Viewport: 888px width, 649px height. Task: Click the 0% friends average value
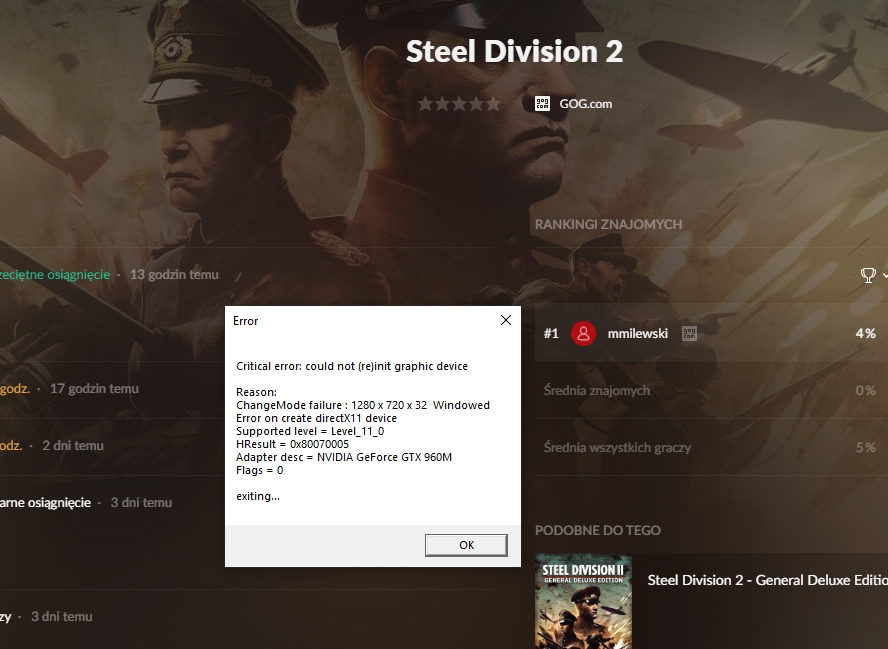pyautogui.click(x=865, y=390)
